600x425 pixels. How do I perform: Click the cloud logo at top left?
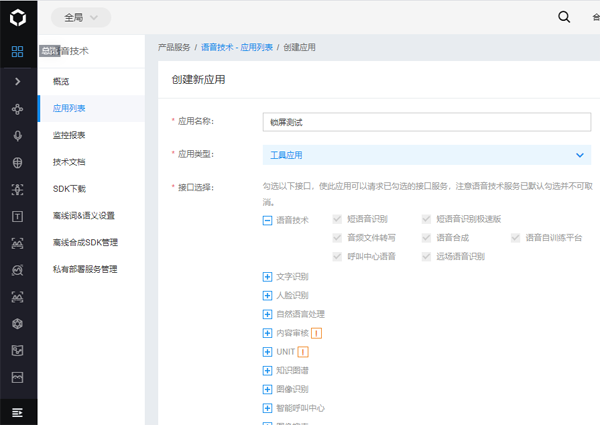coord(18,17)
